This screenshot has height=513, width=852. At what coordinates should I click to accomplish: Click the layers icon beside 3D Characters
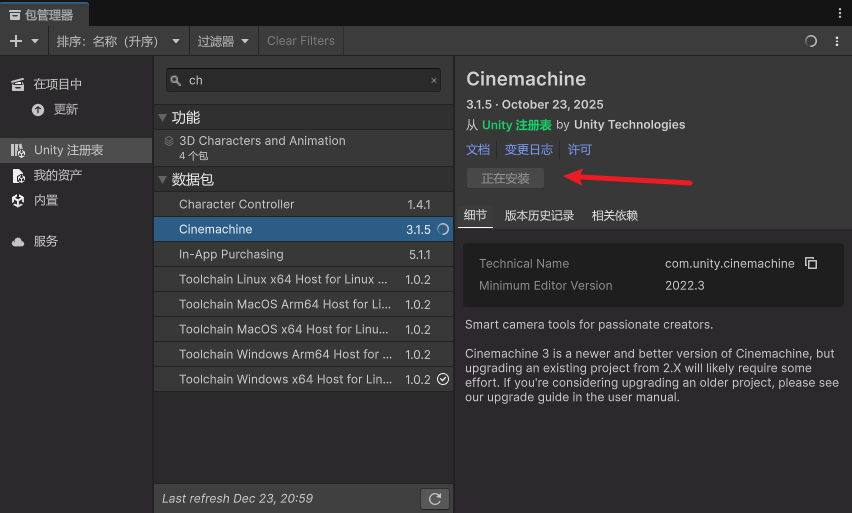[169, 141]
